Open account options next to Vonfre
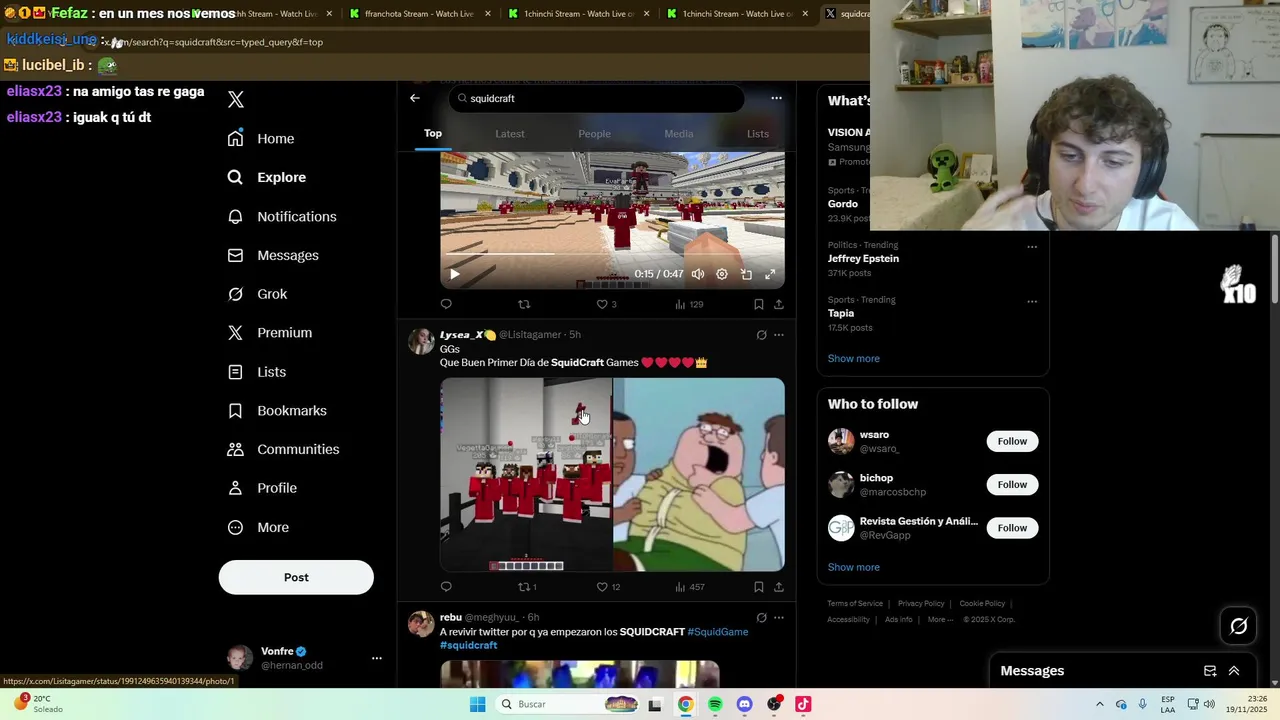Viewport: 1280px width, 720px height. pyautogui.click(x=377, y=658)
